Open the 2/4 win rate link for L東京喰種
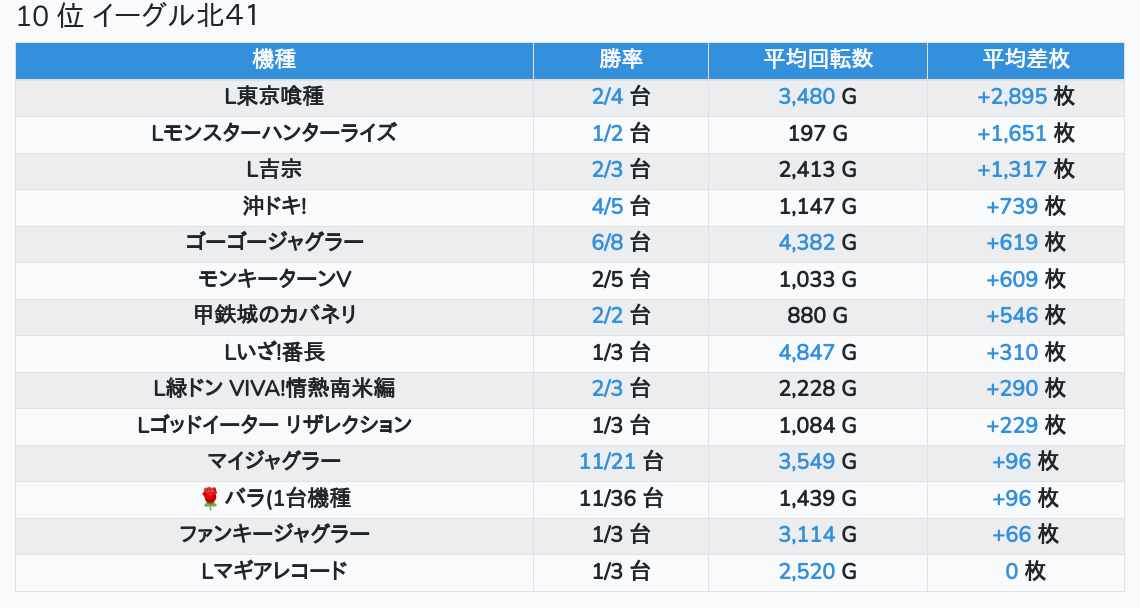1140x608 pixels. pos(607,97)
